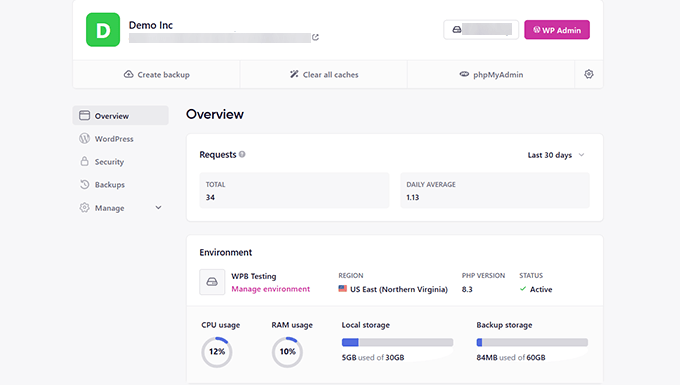Viewport: 680px width, 385px height.
Task: Click the US flag region icon
Action: [343, 289]
